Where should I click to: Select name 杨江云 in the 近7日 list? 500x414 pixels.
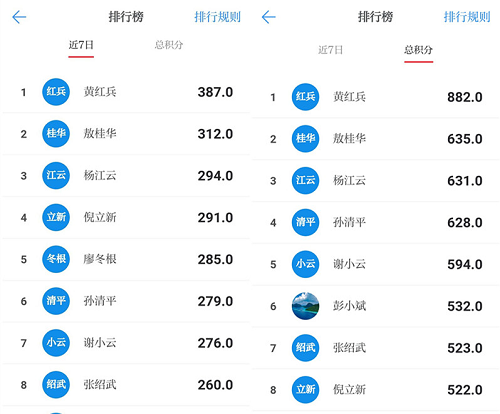tap(100, 176)
